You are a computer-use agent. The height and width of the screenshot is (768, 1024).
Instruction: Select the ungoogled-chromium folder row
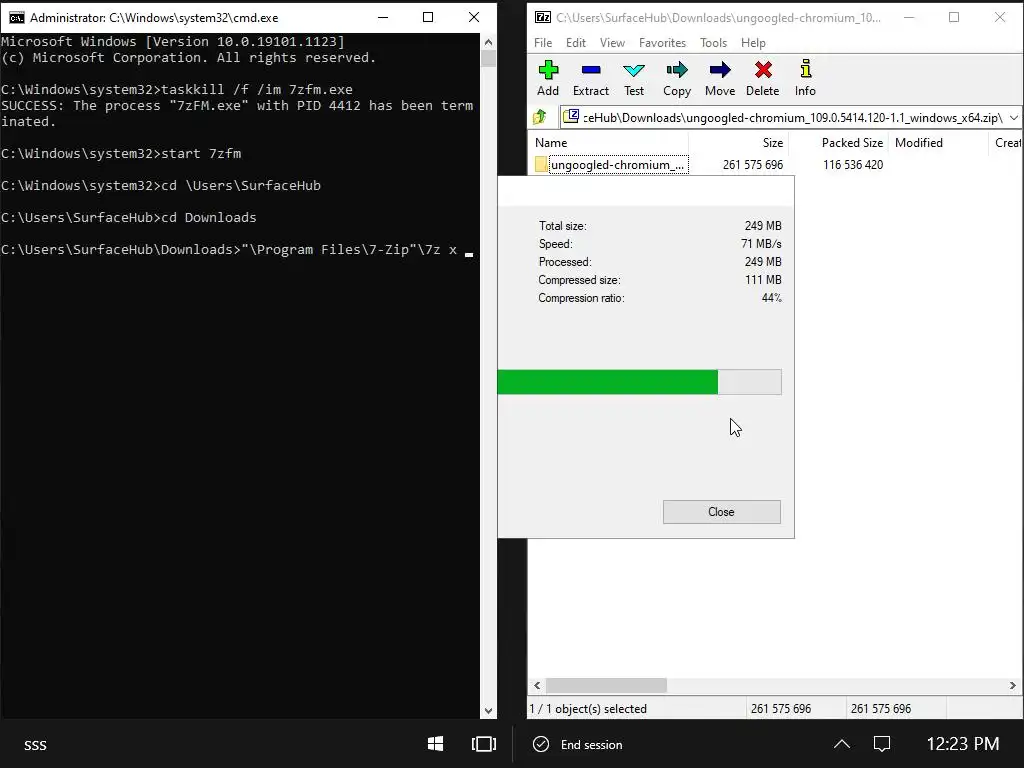776,165
